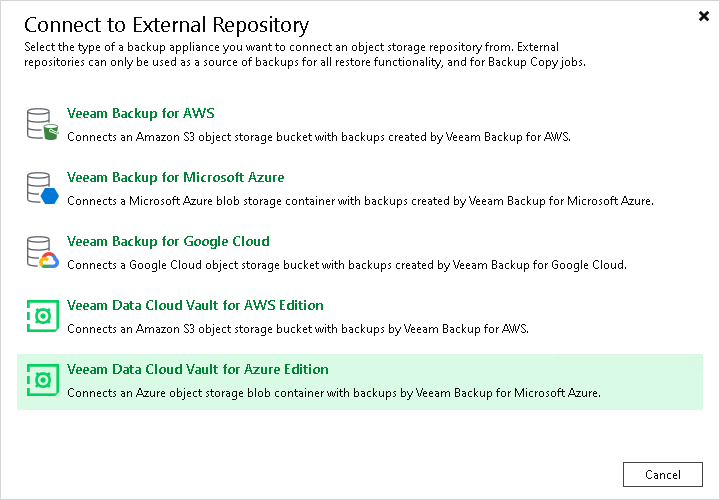This screenshot has height=500, width=720.
Task: Click the Veeam Backup for AWS database icon
Action: coord(42,124)
